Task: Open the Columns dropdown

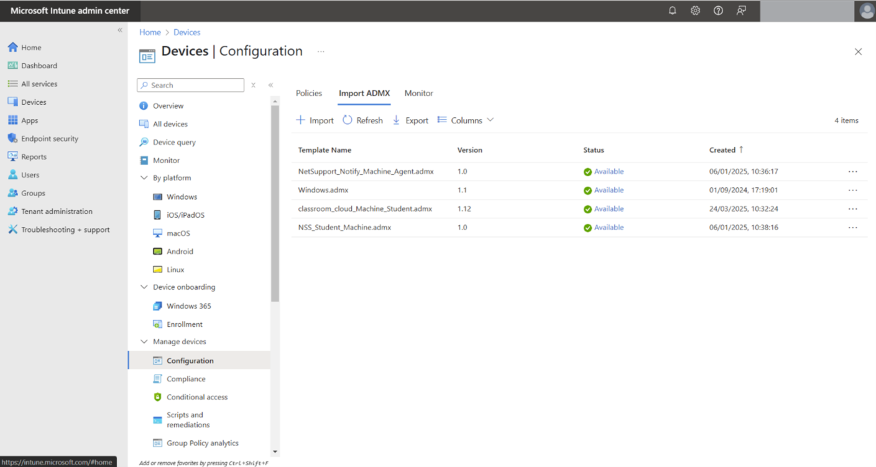Action: (466, 120)
